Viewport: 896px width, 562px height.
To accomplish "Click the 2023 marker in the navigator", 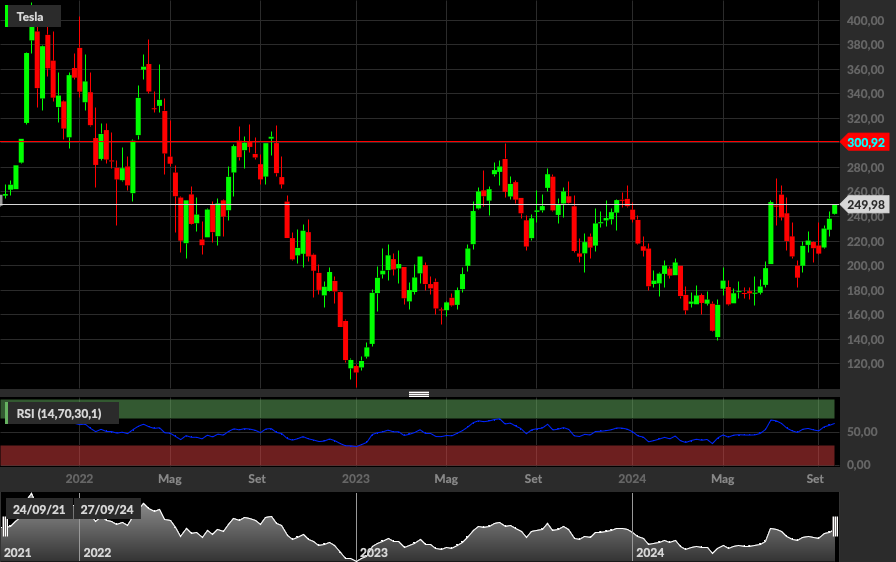I will [374, 552].
